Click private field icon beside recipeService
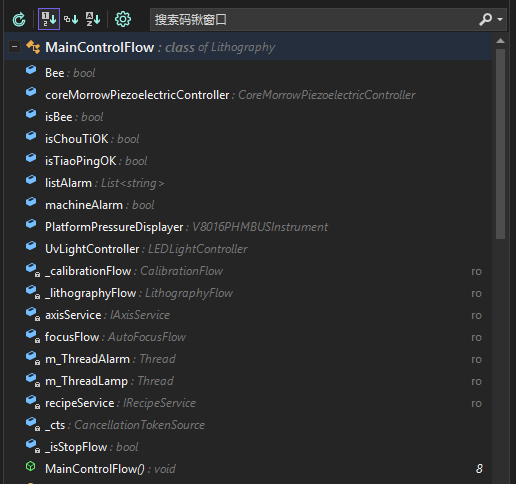 coord(33,401)
